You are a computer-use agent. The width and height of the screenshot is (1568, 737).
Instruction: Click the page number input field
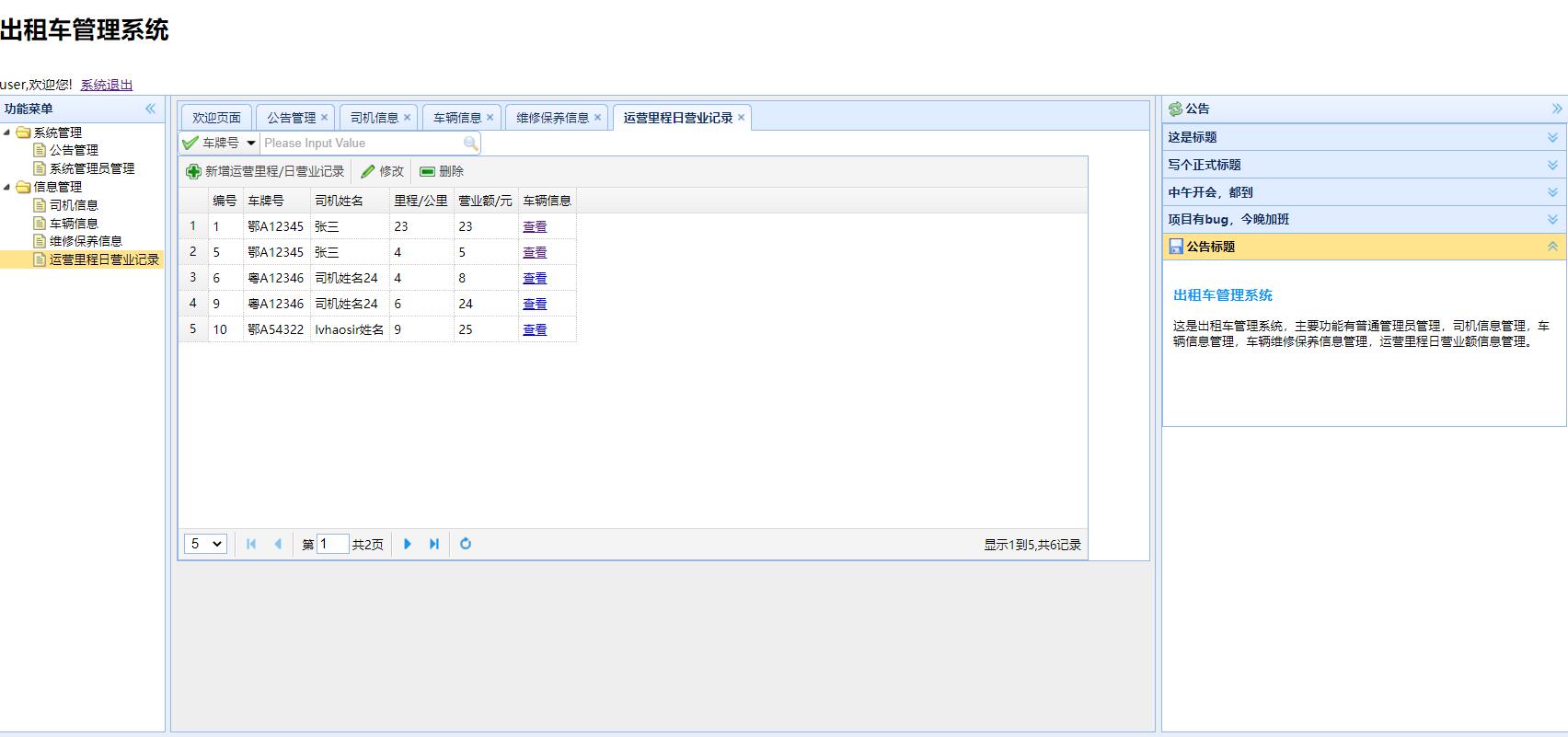coord(332,544)
